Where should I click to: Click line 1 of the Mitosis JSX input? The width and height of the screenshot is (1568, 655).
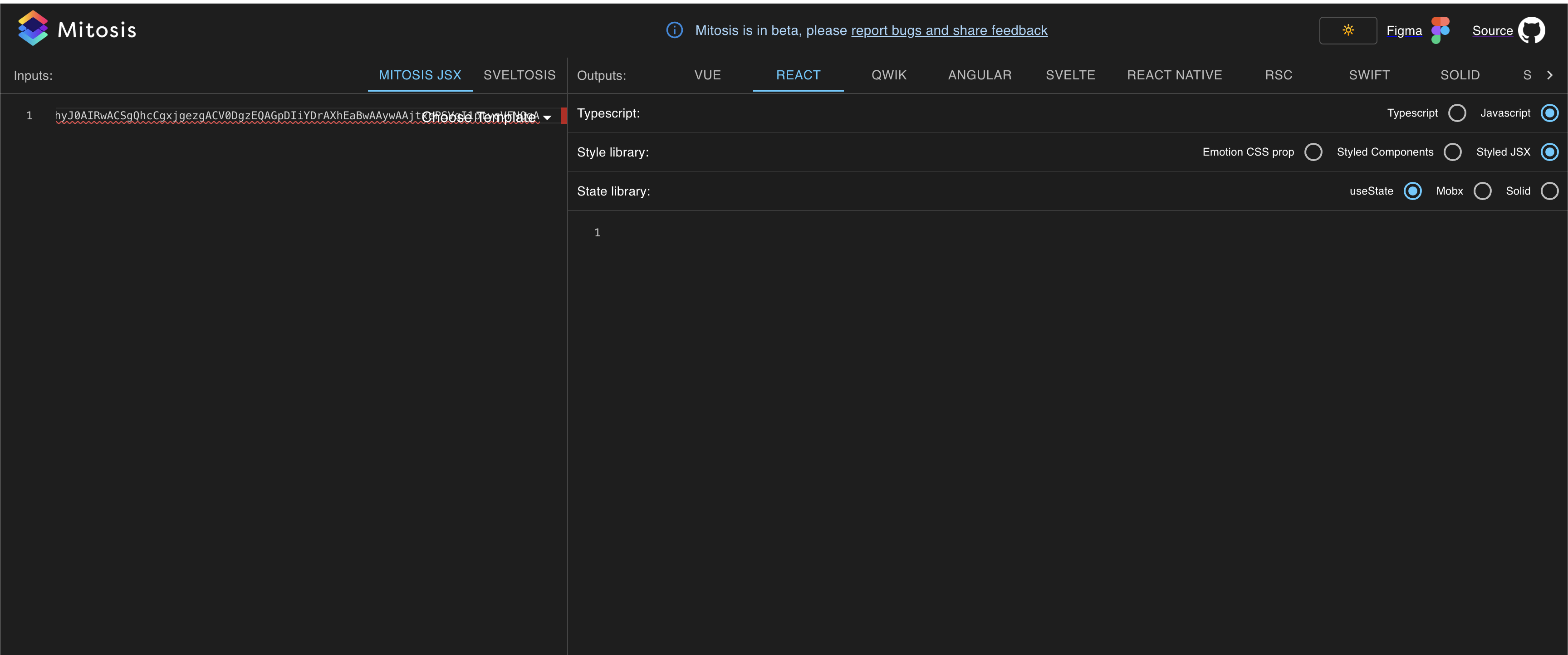pos(244,115)
